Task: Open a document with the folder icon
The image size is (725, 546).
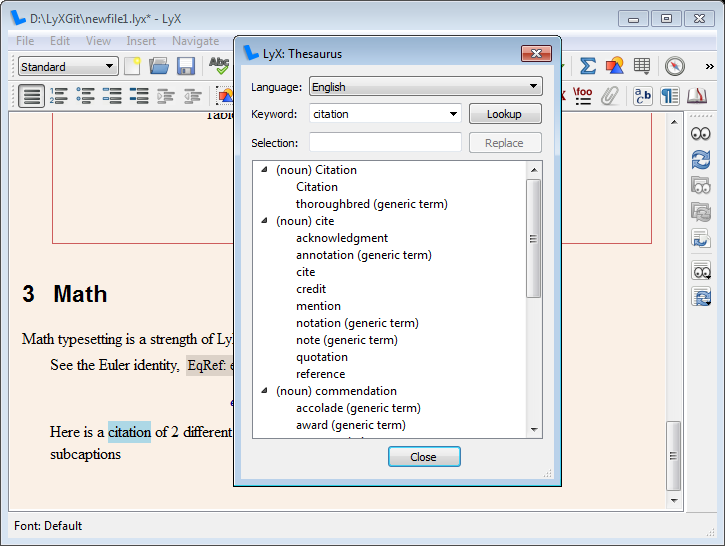Action: point(159,66)
